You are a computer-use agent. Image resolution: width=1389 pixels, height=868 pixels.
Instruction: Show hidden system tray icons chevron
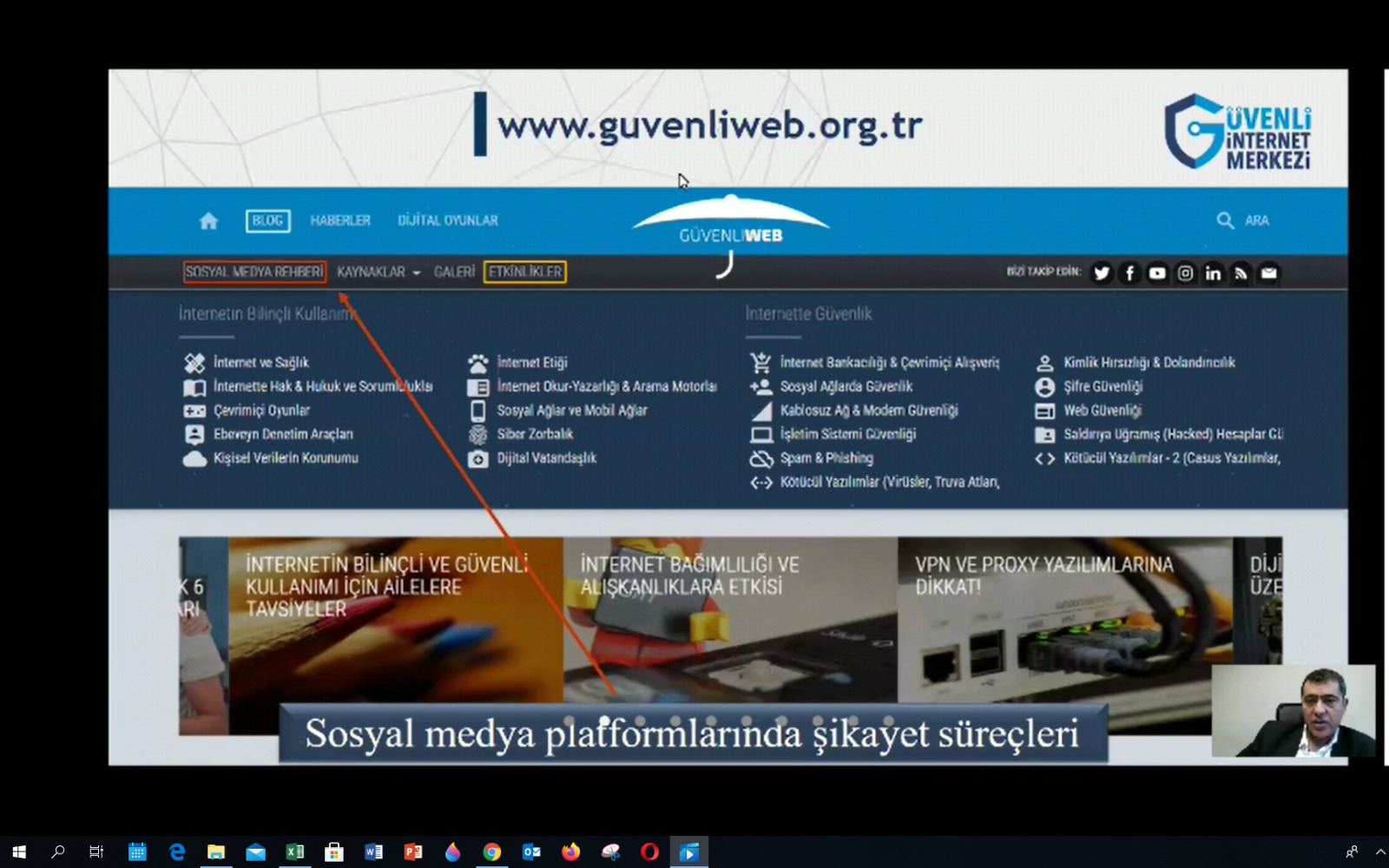[1380, 852]
